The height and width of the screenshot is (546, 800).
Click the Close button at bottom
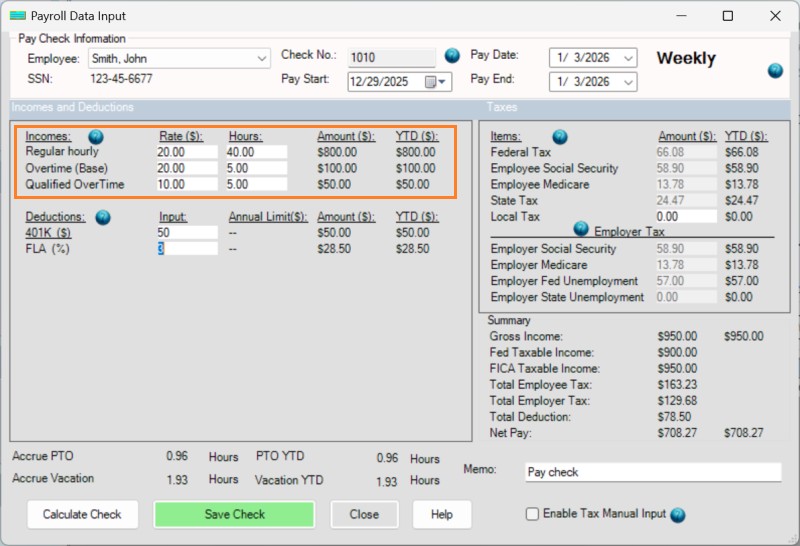364,514
